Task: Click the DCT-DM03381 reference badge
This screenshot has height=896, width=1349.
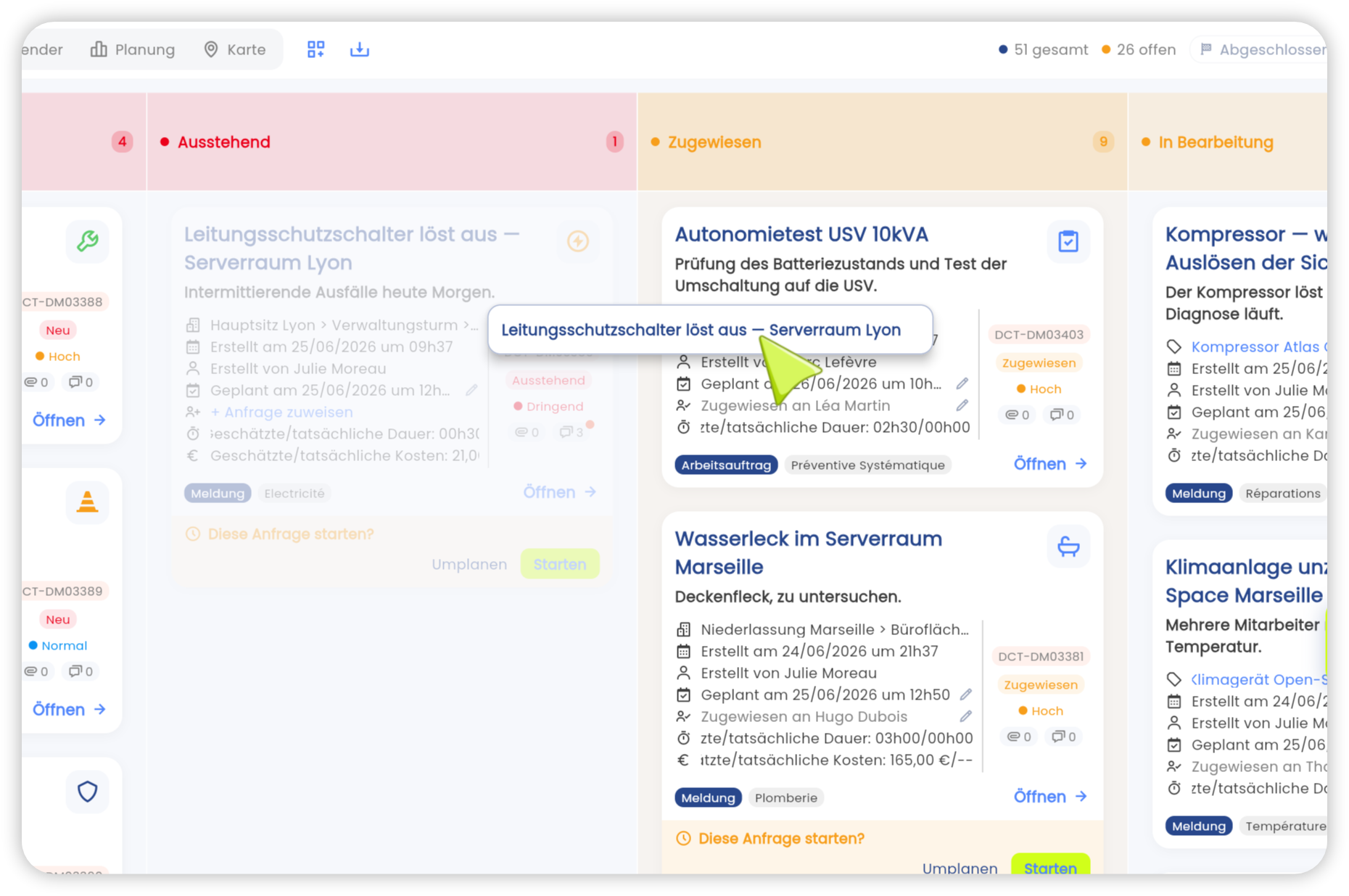Action: click(1041, 656)
